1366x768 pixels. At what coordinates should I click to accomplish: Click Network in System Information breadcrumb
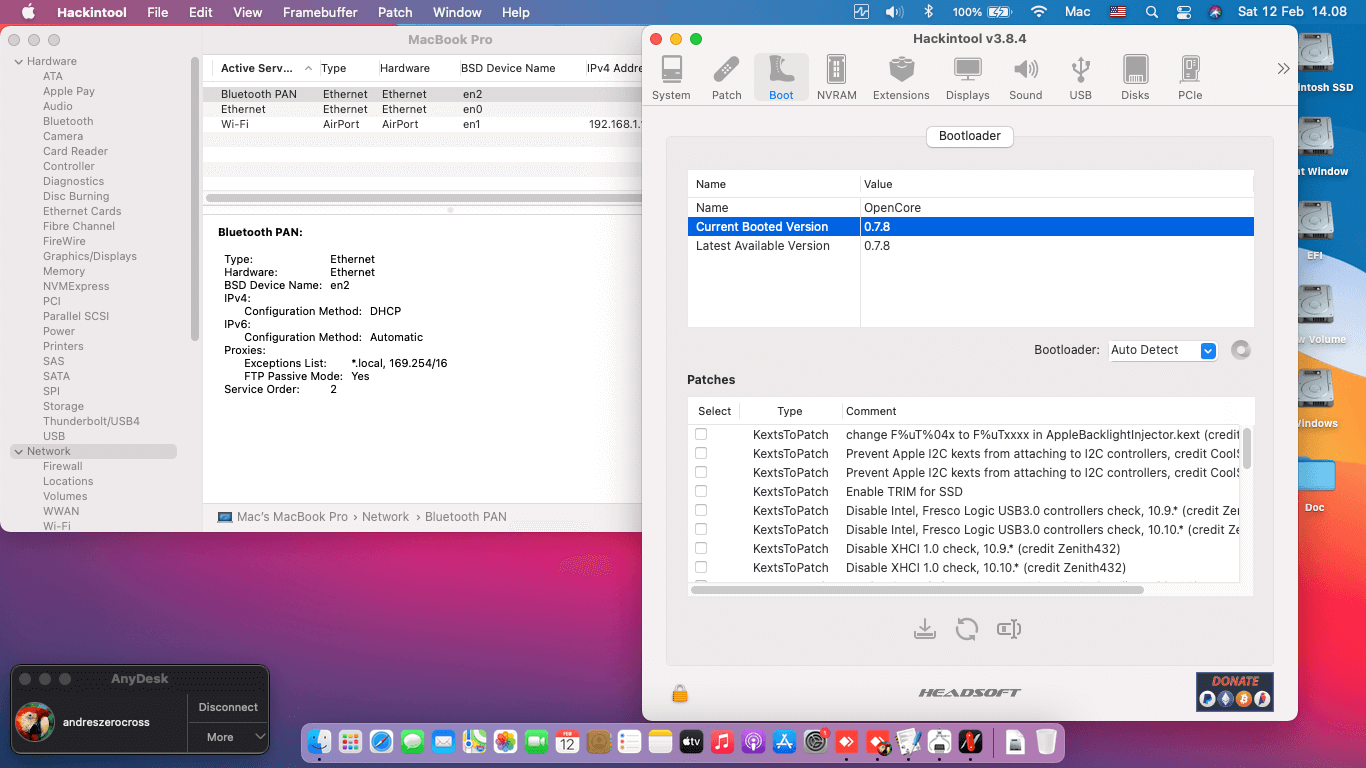385,517
